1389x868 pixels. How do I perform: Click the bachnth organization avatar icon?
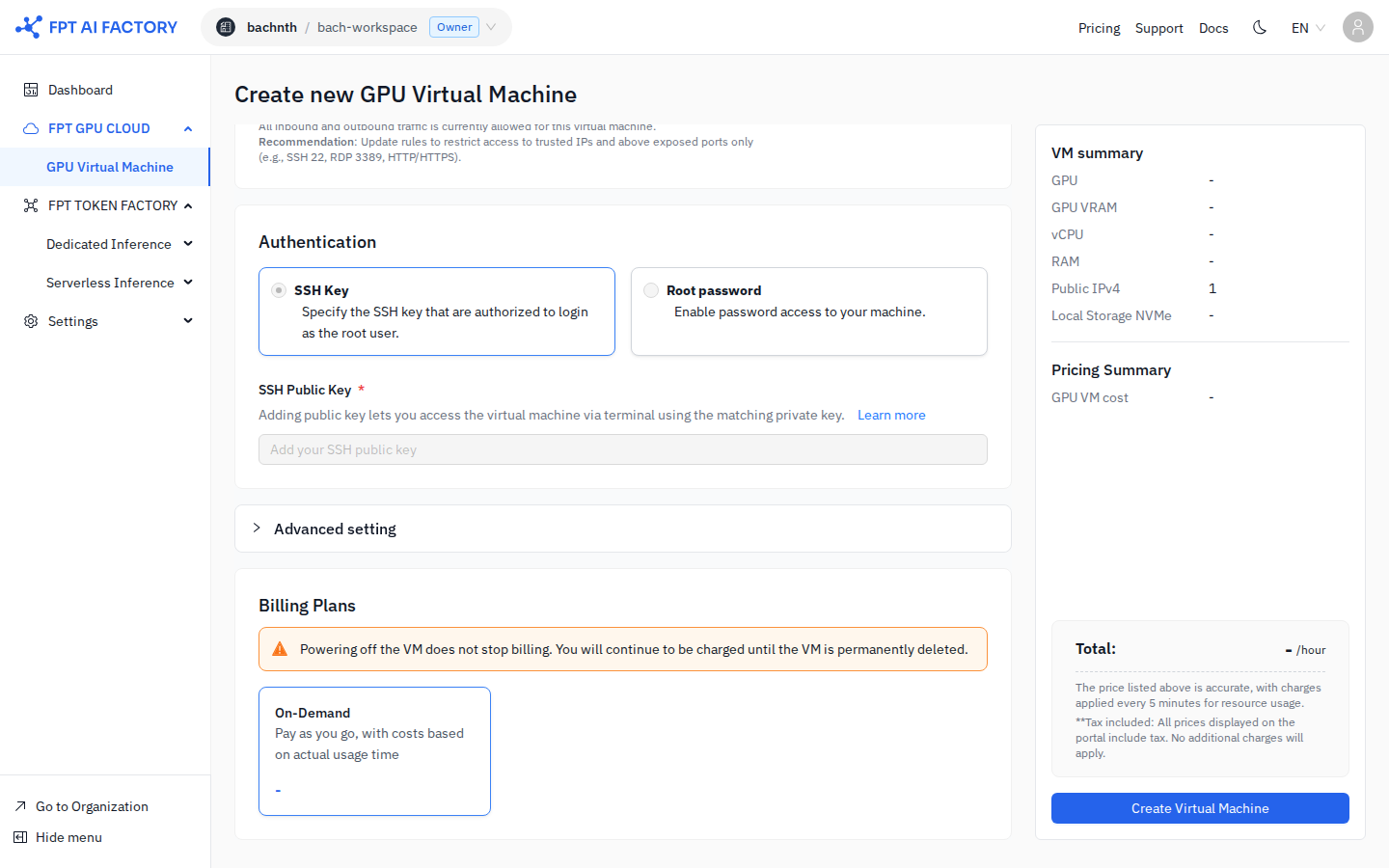(226, 27)
